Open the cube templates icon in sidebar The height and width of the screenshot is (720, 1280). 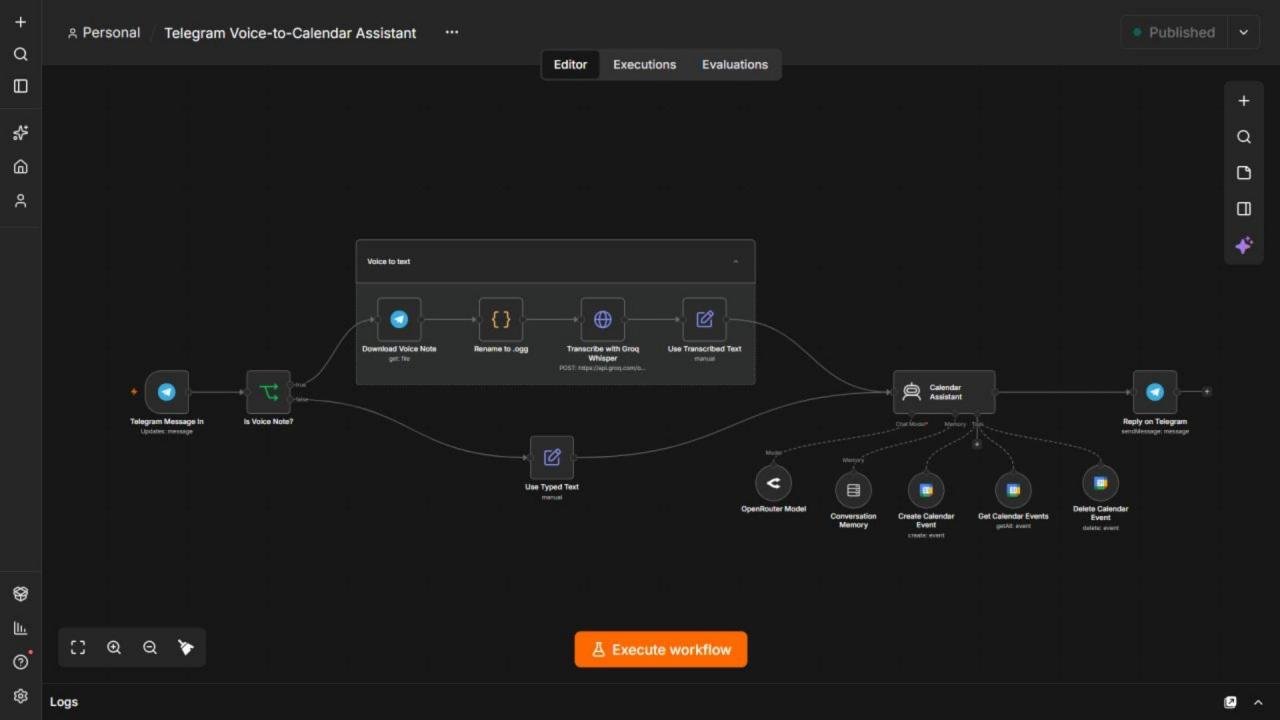(20, 594)
